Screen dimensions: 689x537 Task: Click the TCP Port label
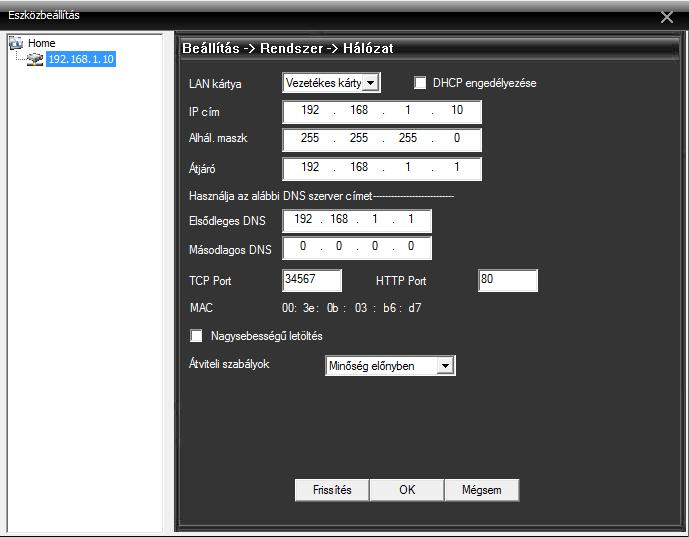click(x=210, y=281)
